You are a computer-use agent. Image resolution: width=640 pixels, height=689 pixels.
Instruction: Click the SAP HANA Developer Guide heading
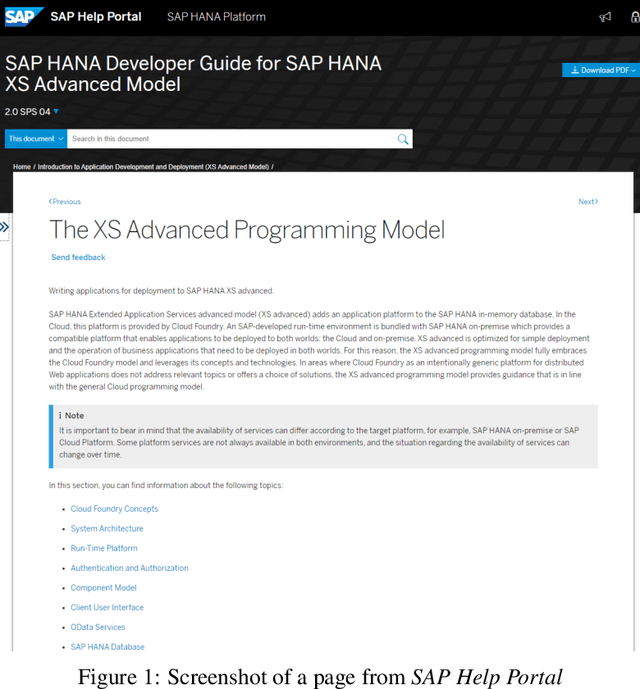tap(193, 74)
